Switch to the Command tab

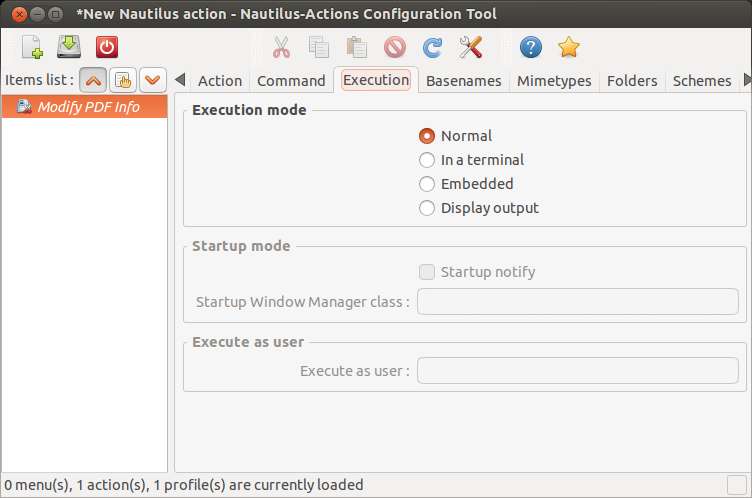[291, 81]
